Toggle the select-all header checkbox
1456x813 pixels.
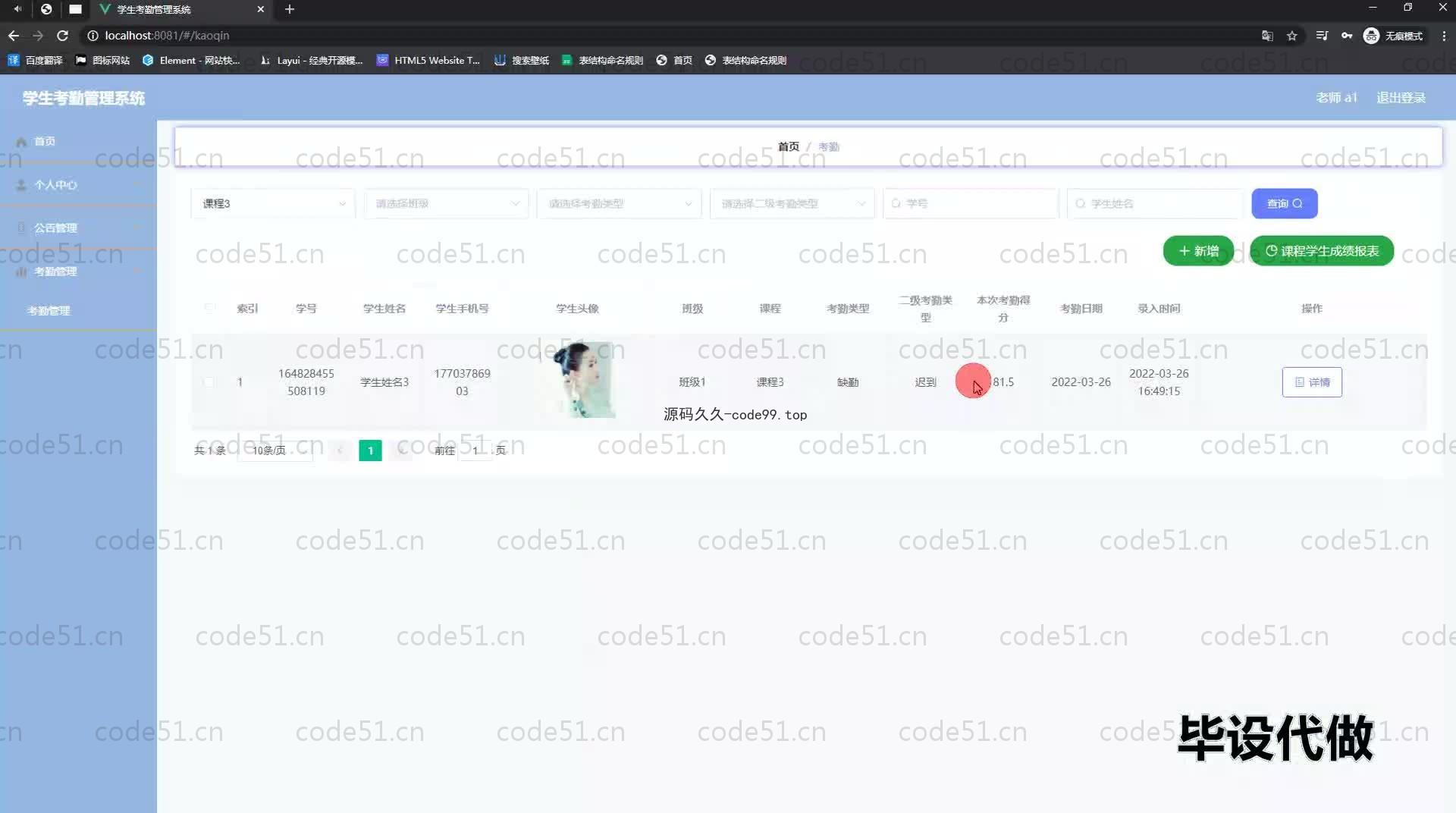tap(209, 308)
